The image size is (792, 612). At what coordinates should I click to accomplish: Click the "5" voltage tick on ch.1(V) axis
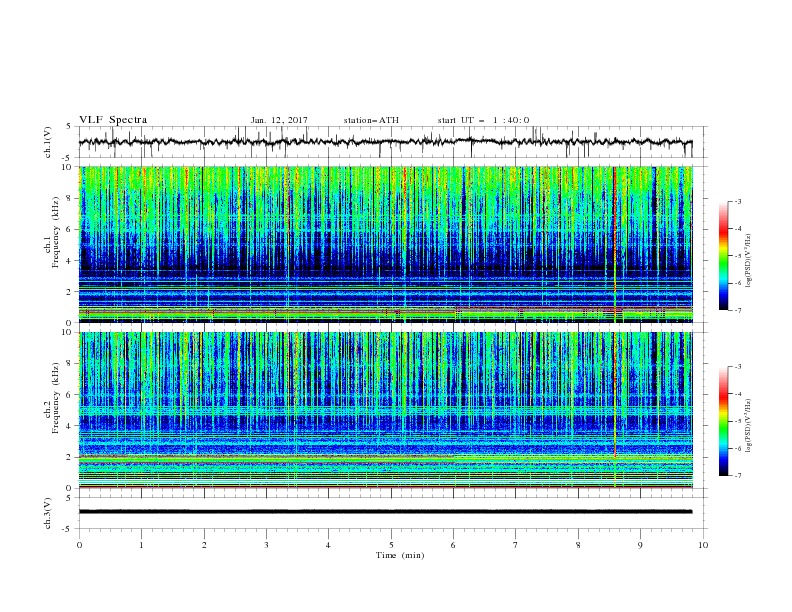71,126
